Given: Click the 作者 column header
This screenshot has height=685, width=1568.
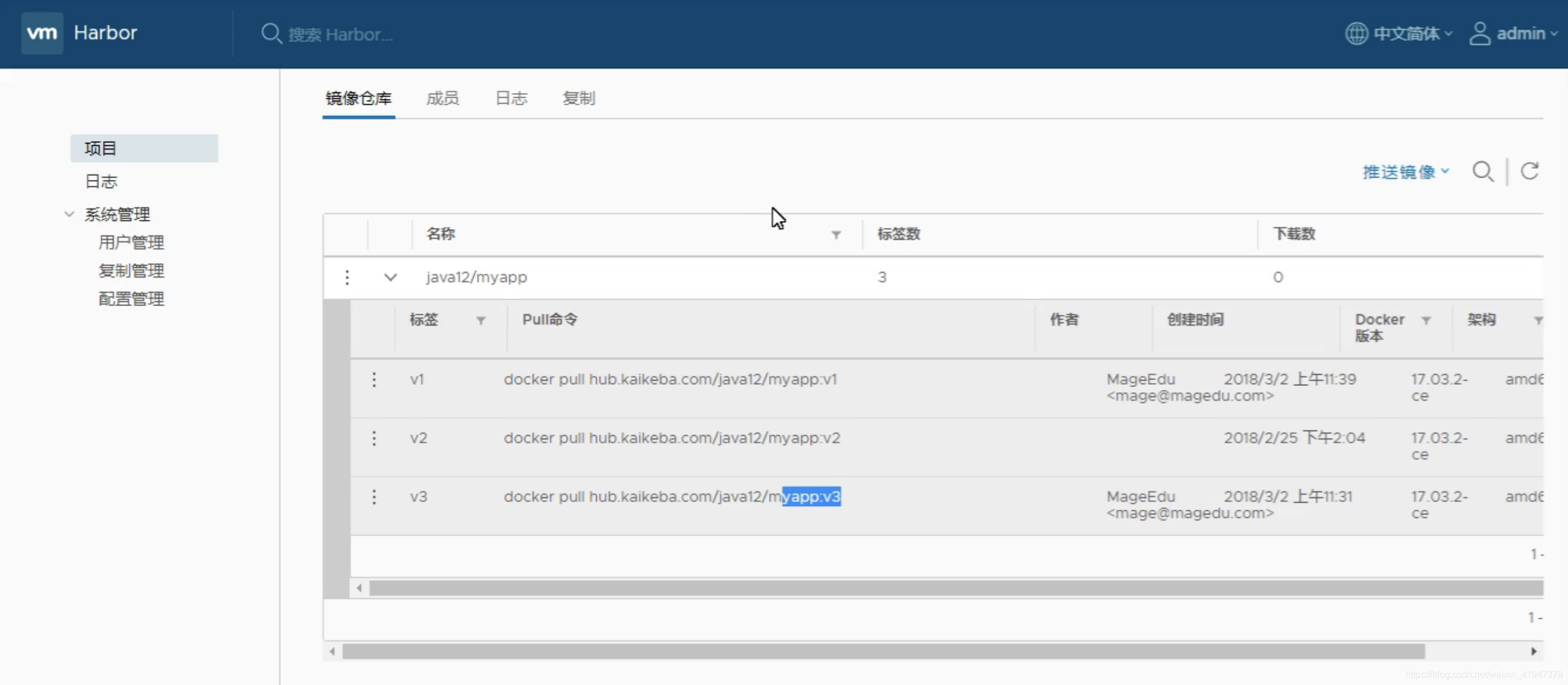Looking at the screenshot, I should 1064,320.
